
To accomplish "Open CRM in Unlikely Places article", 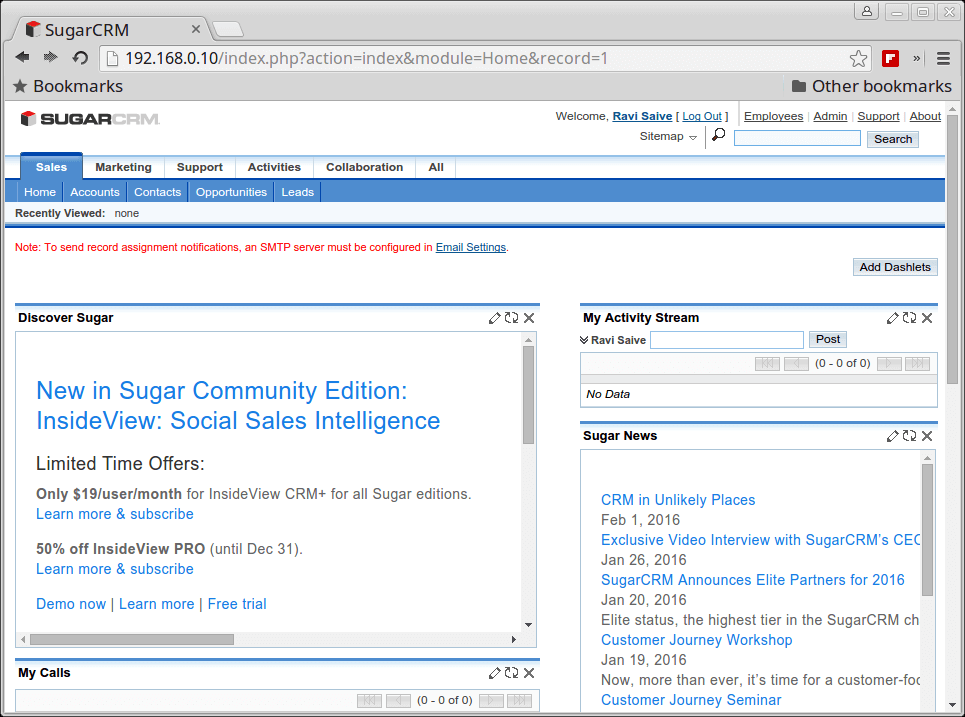I will 678,500.
